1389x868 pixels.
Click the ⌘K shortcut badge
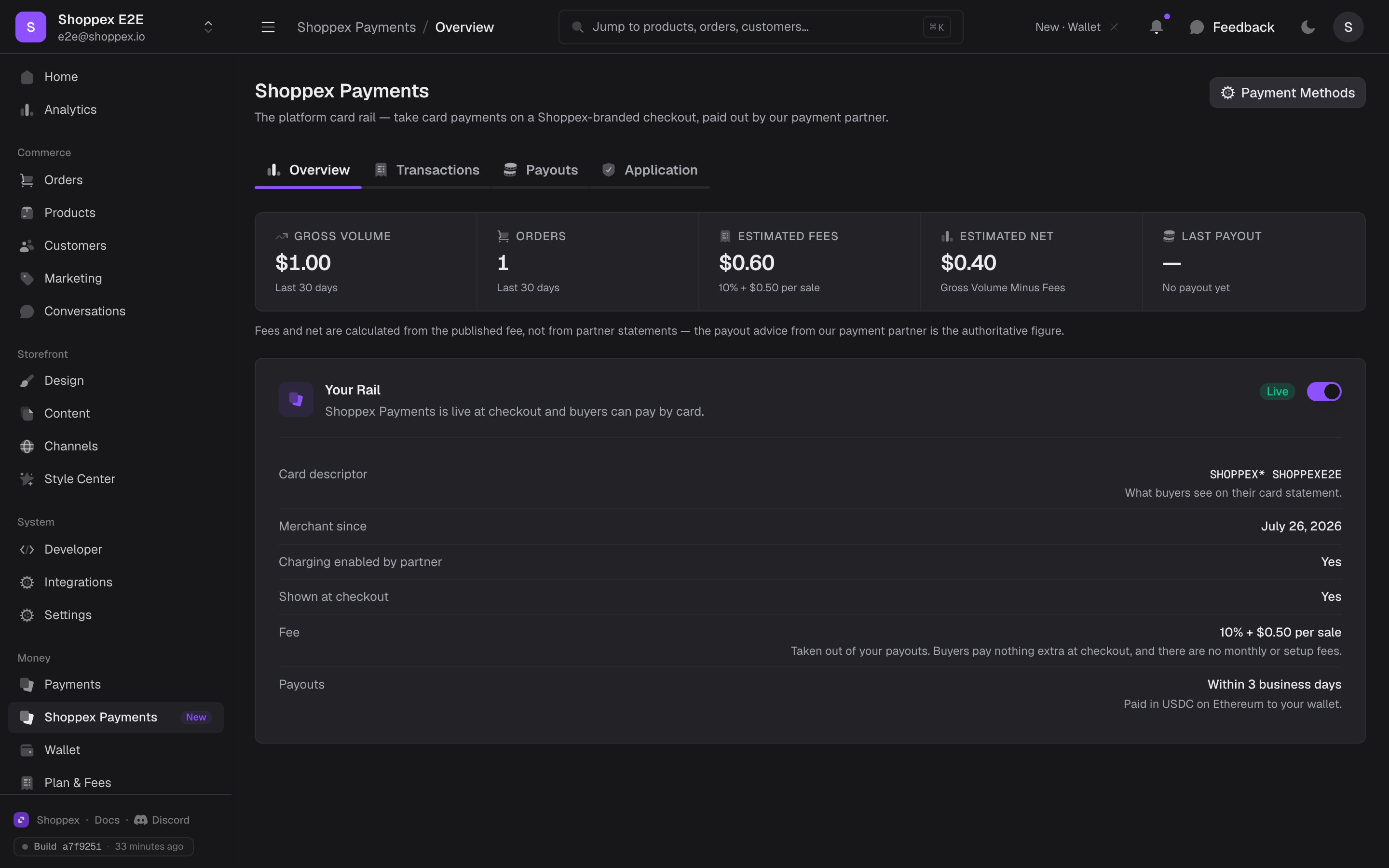[x=937, y=27]
